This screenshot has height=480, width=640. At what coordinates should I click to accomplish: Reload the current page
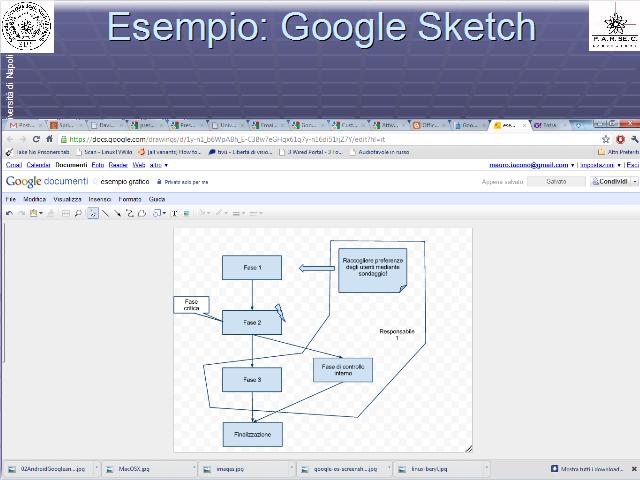pyautogui.click(x=36, y=139)
